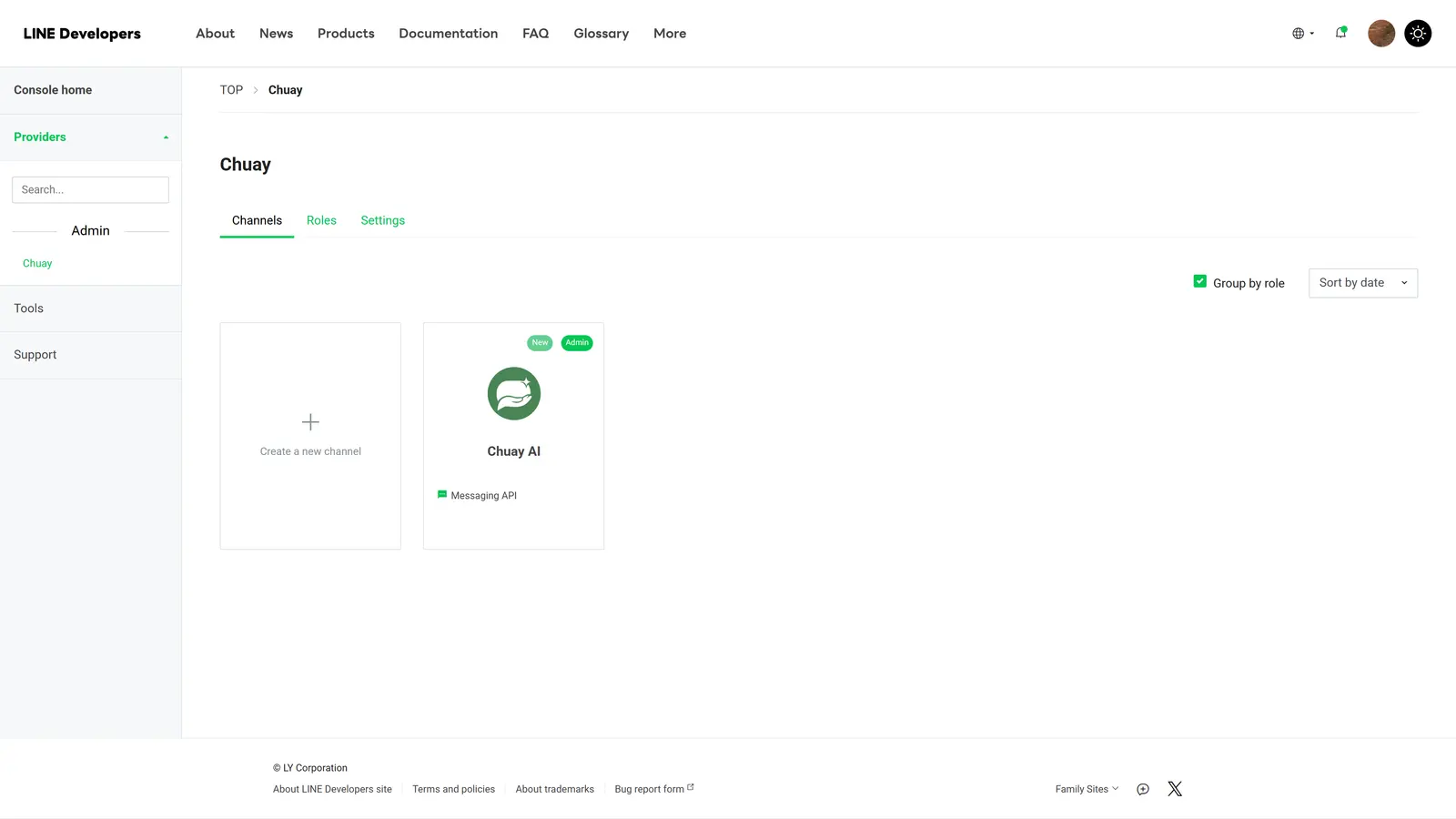The height and width of the screenshot is (819, 1456).
Task: Click the LINE Developers logo
Action: (82, 34)
